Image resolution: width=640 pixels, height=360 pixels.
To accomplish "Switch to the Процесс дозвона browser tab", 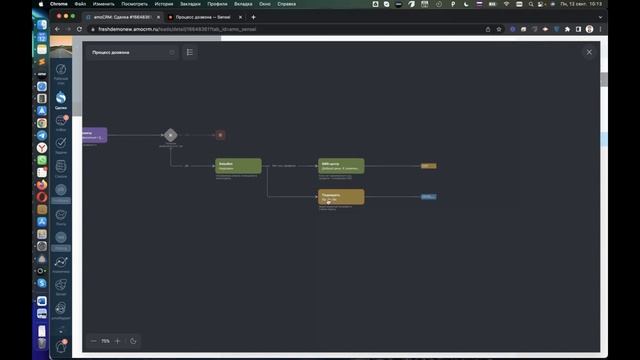I will pos(203,17).
